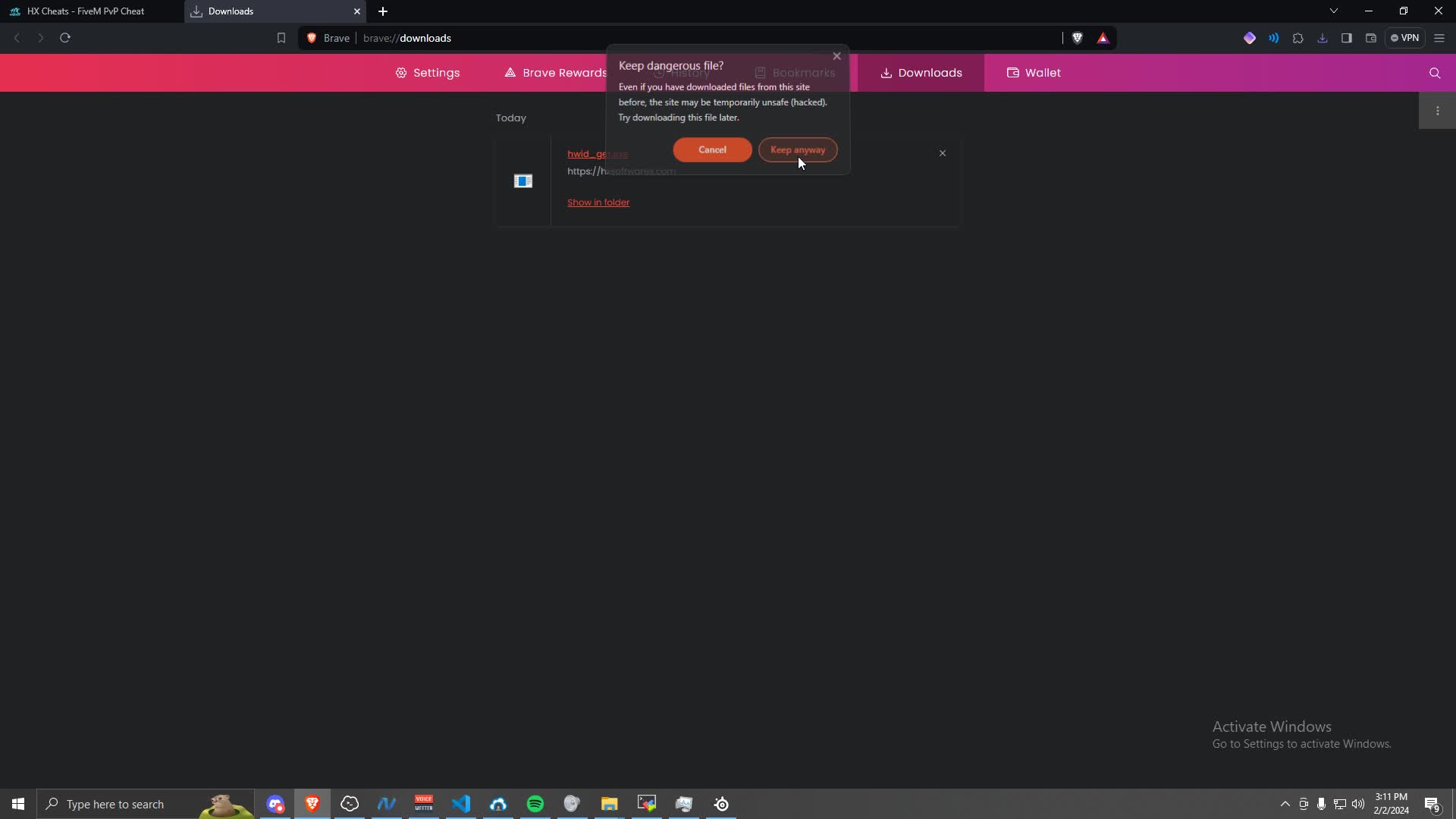Toggle the Brave VPN button
The width and height of the screenshot is (1456, 819).
[x=1404, y=38]
